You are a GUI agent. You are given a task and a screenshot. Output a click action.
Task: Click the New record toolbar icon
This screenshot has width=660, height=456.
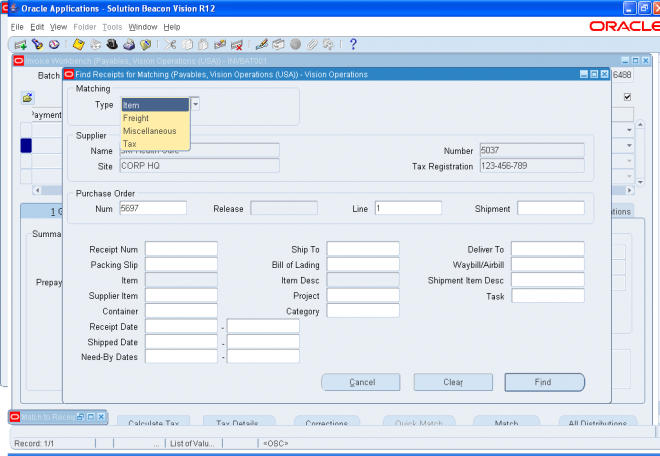20,44
